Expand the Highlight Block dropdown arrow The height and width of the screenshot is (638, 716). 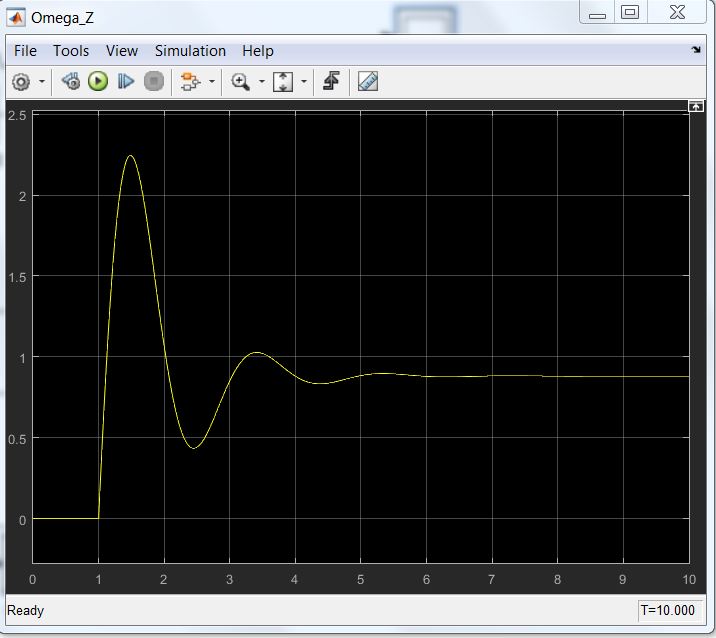pos(212,82)
